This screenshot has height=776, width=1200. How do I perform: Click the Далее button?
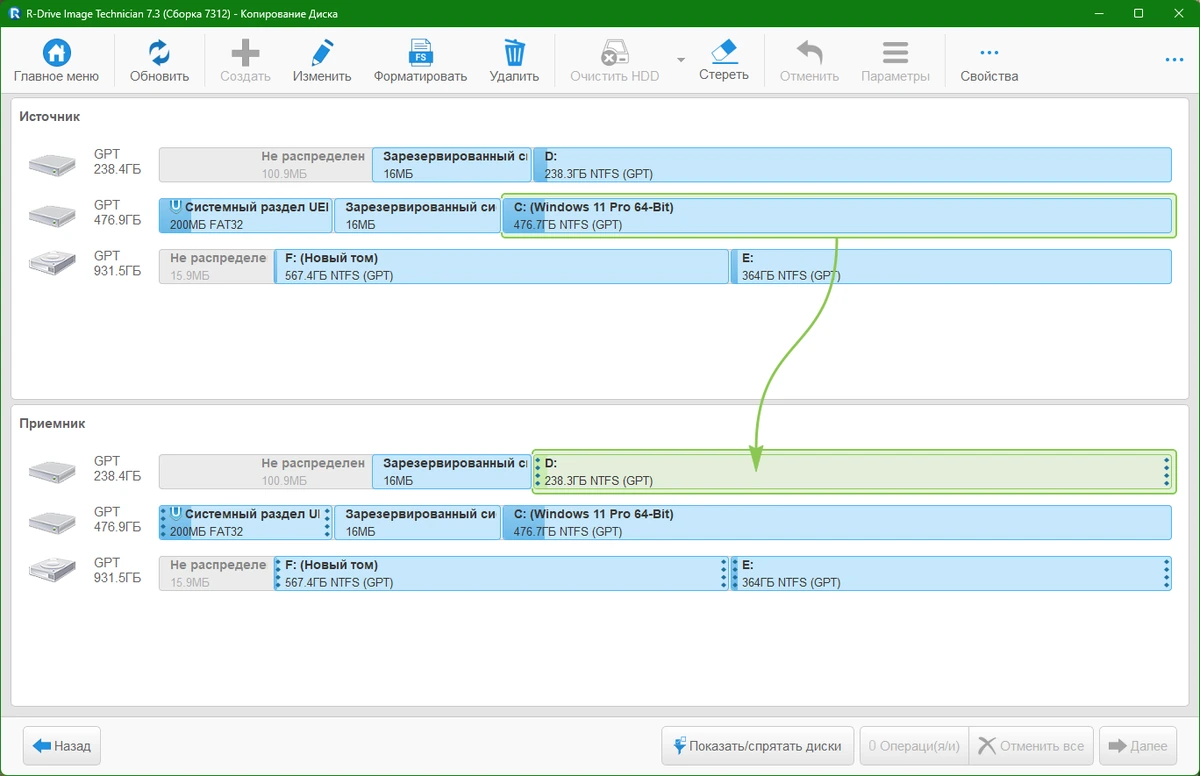tap(1137, 746)
